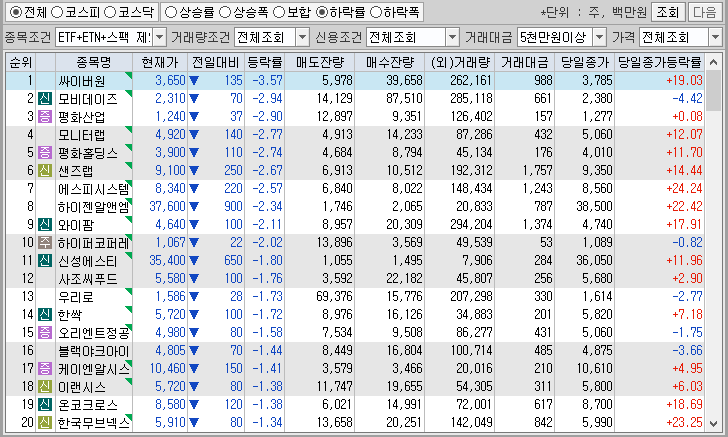Viewport: 728px width, 437px height.
Task: Select the 하이젠알앤엠 stock name
Action: tap(94, 207)
